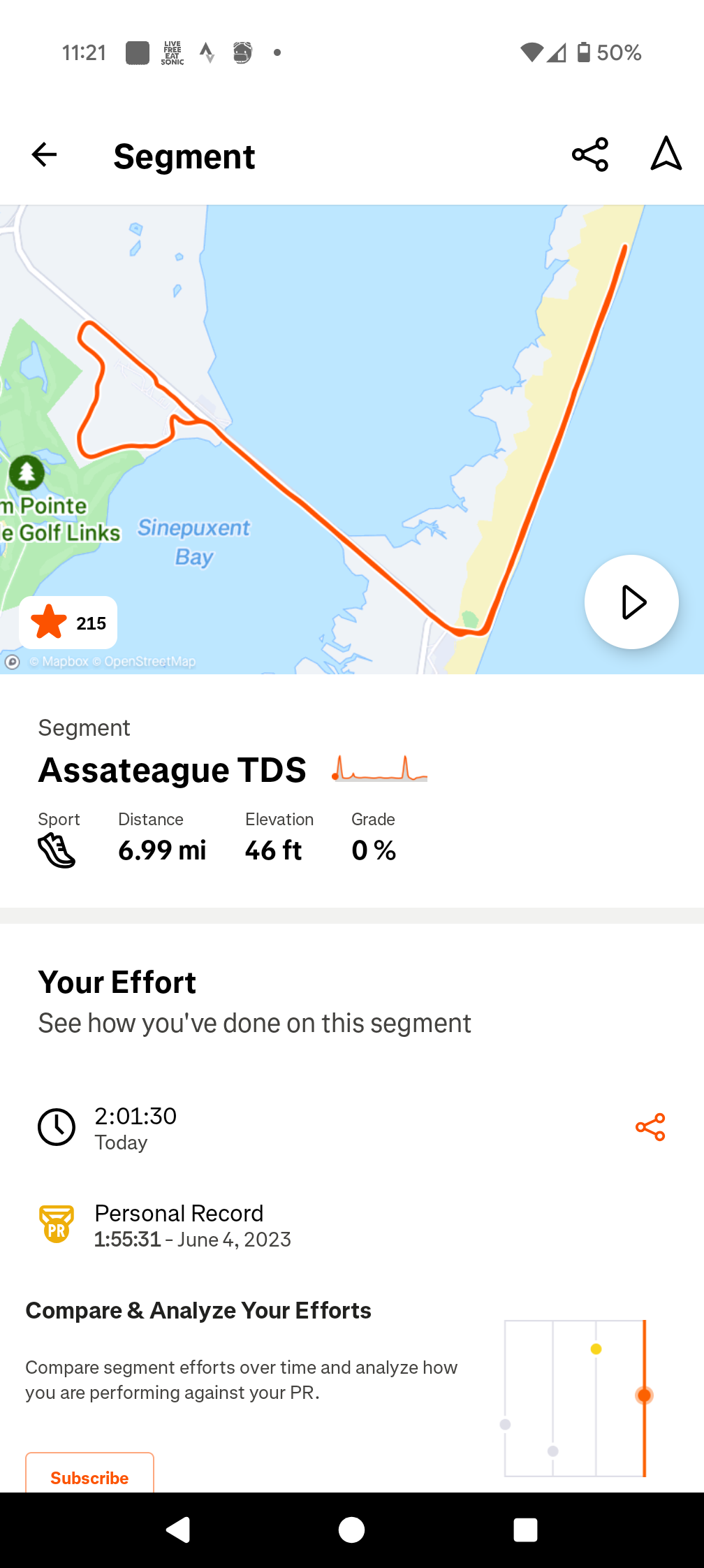Image resolution: width=704 pixels, height=1568 pixels.
Task: Open the Mapbox info icon
Action: tap(13, 662)
